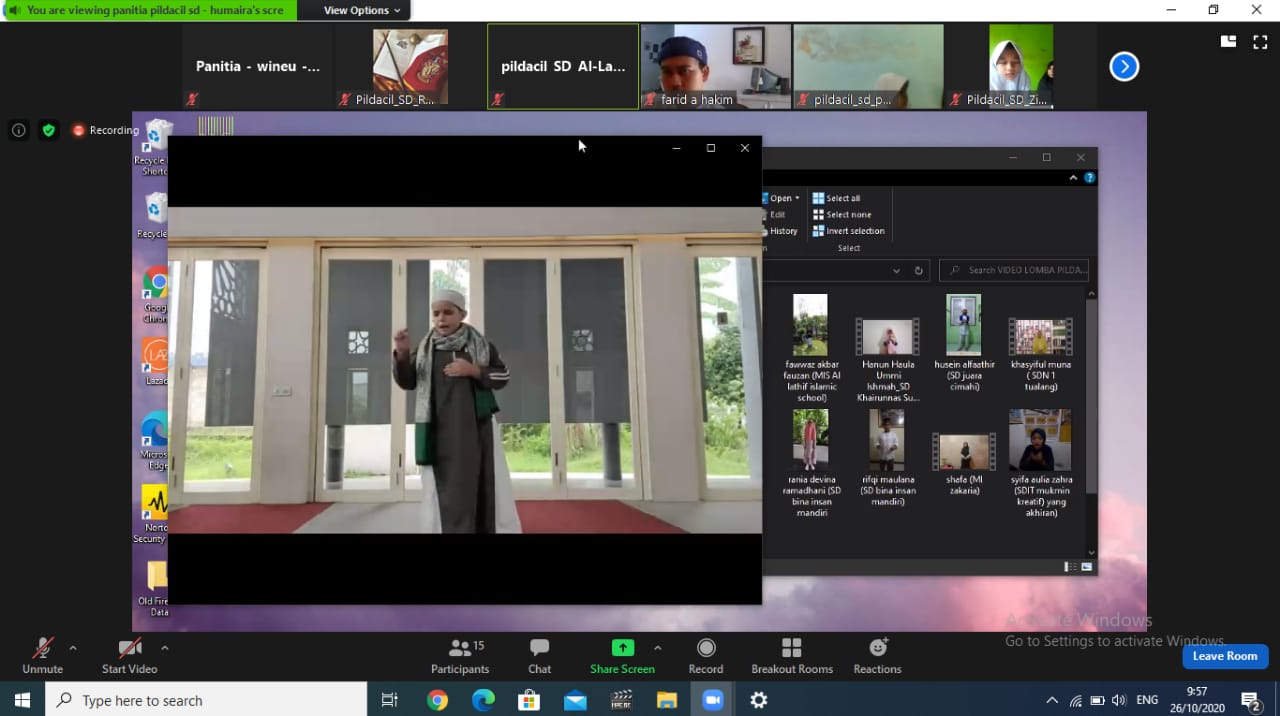Click History in File Explorer ribbon
Image resolution: width=1280 pixels, height=716 pixels.
click(780, 231)
